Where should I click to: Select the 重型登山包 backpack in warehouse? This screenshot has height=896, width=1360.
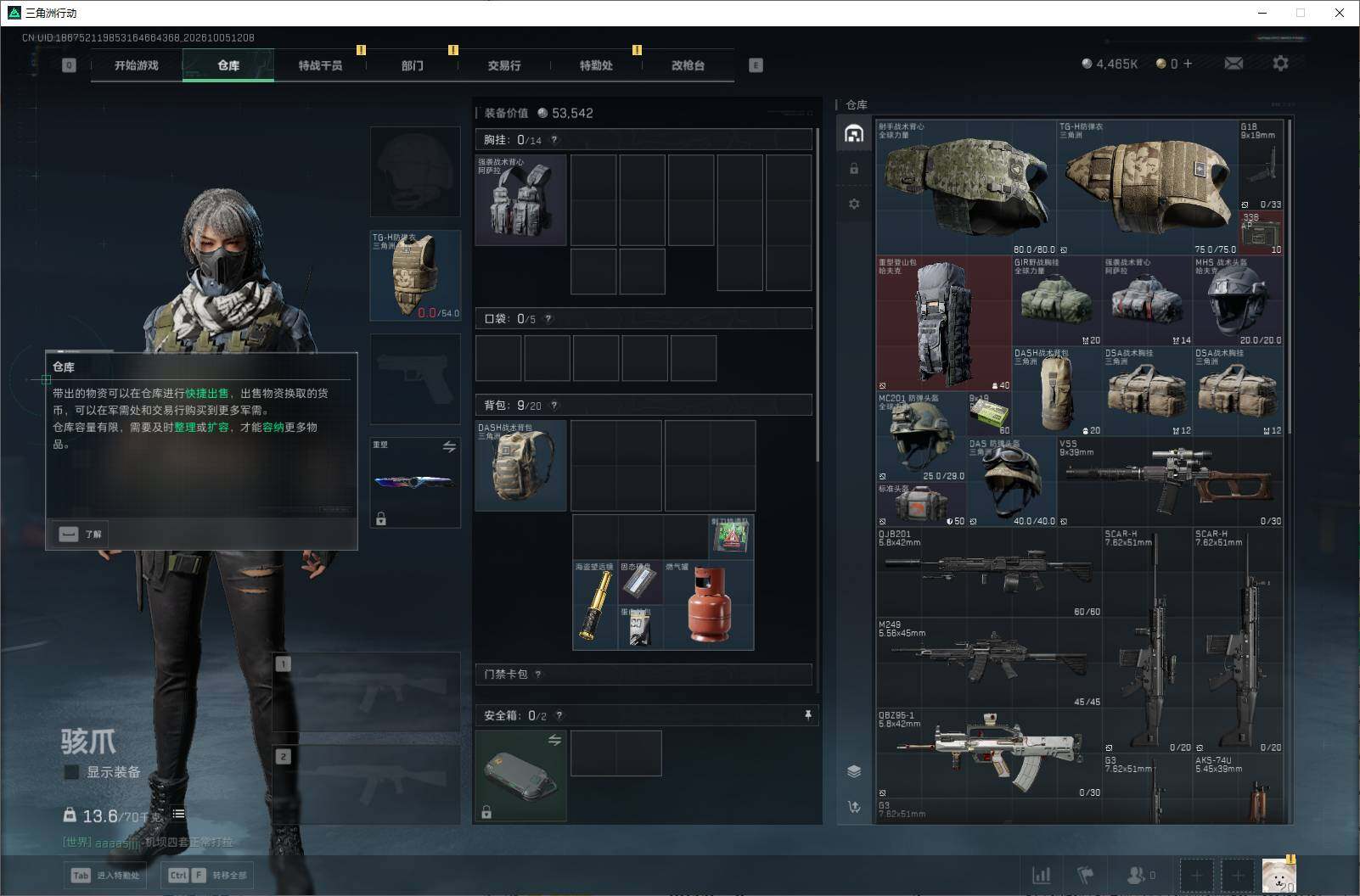[x=944, y=323]
